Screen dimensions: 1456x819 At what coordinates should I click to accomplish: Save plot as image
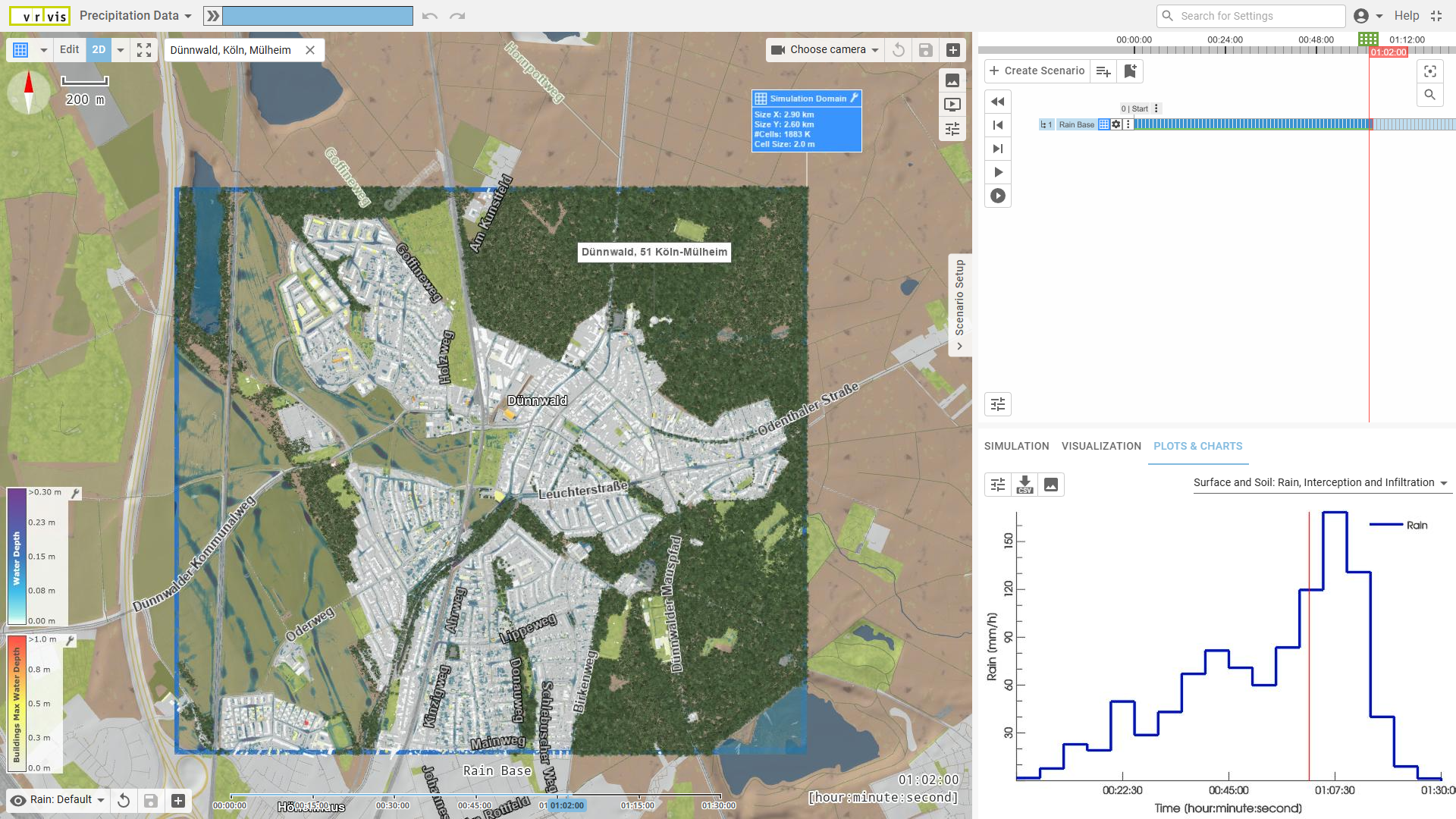[1051, 484]
